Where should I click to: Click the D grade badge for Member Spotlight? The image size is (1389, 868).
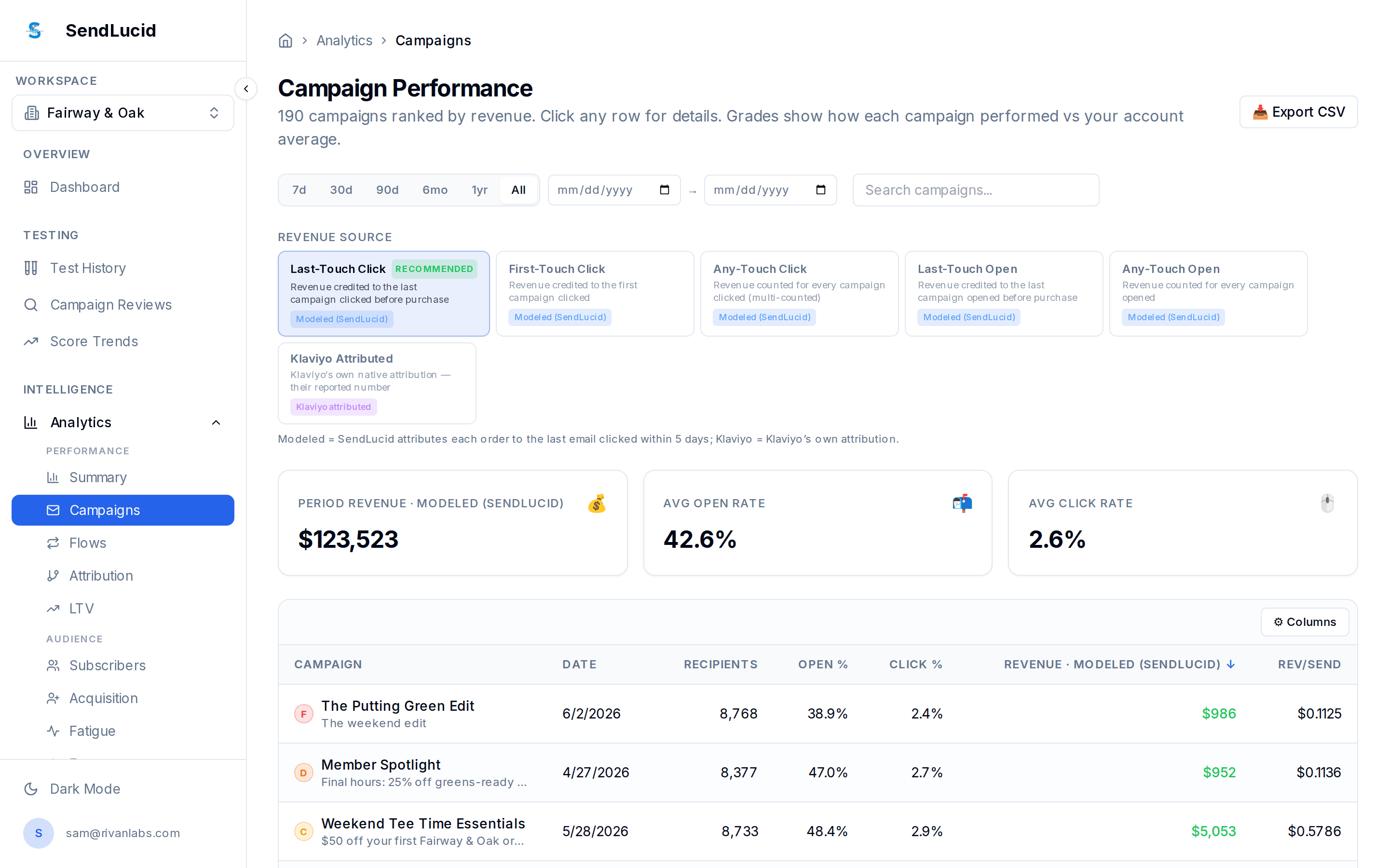tap(304, 773)
